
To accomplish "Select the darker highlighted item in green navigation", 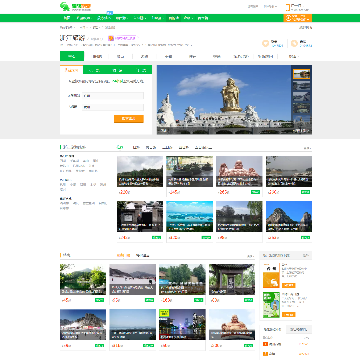I will point(174,18).
